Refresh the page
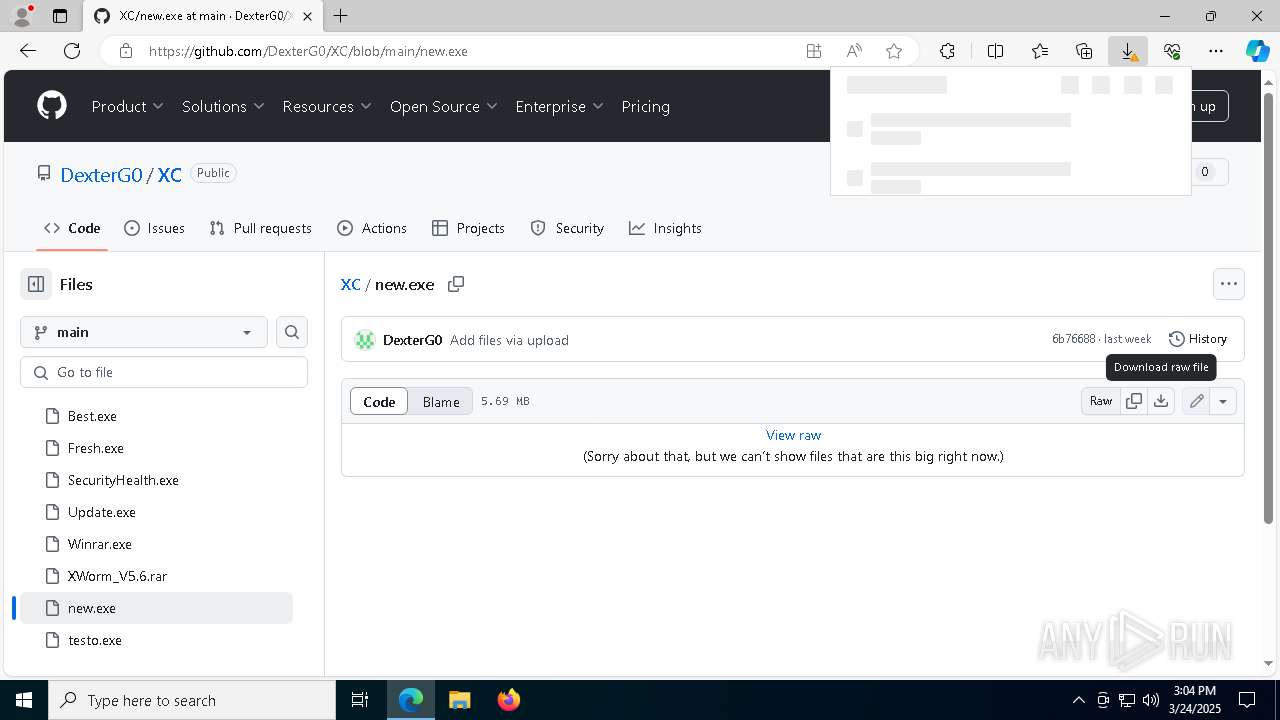 pos(72,51)
